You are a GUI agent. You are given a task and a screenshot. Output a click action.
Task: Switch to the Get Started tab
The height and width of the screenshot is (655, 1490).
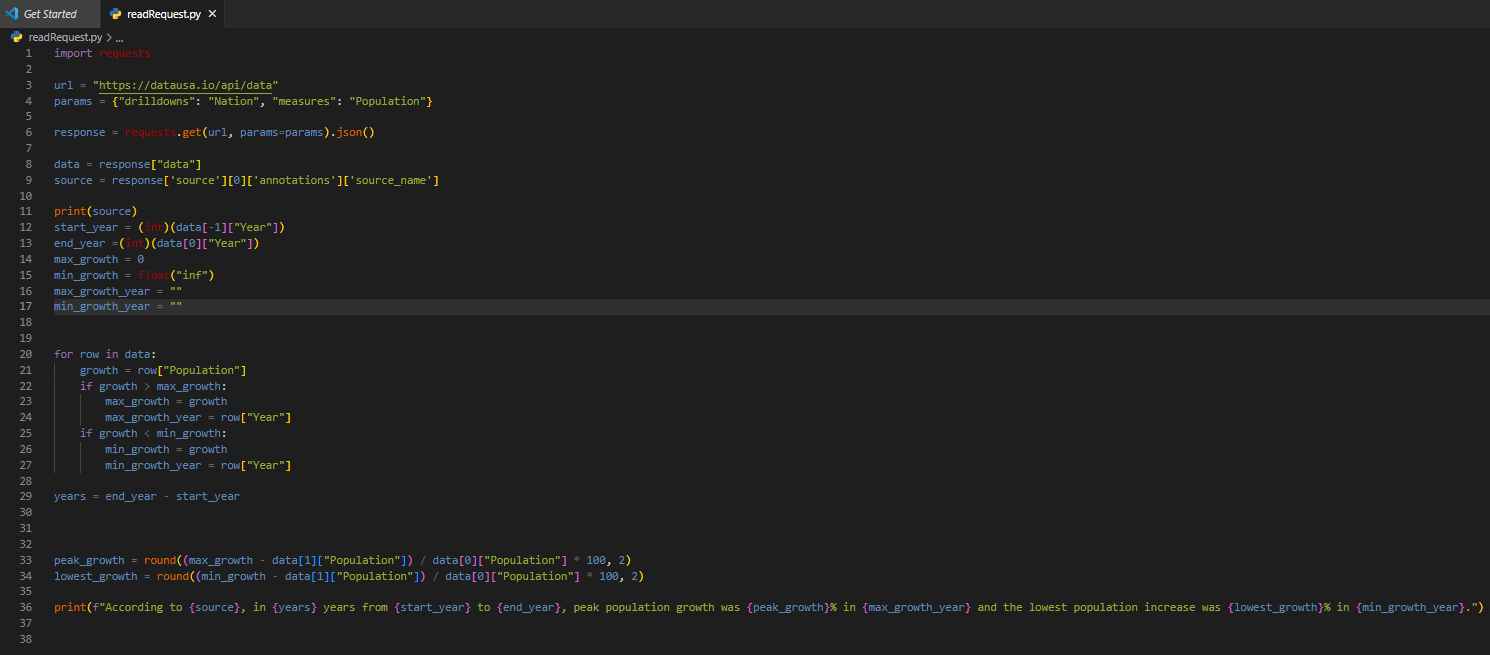[50, 14]
